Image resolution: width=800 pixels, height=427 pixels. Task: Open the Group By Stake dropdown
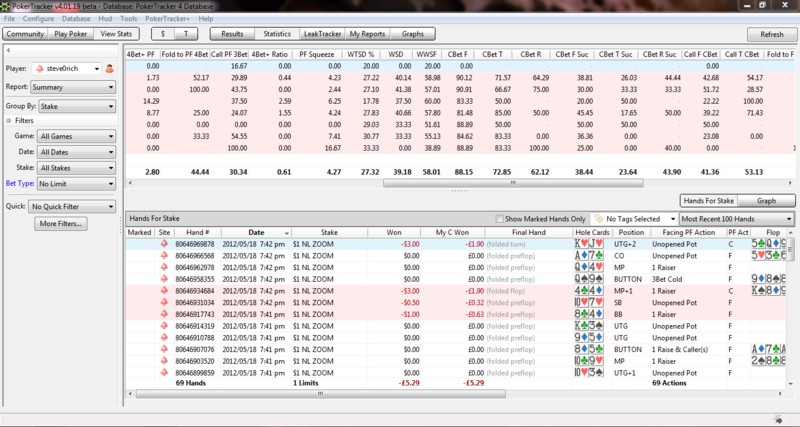pyautogui.click(x=77, y=107)
